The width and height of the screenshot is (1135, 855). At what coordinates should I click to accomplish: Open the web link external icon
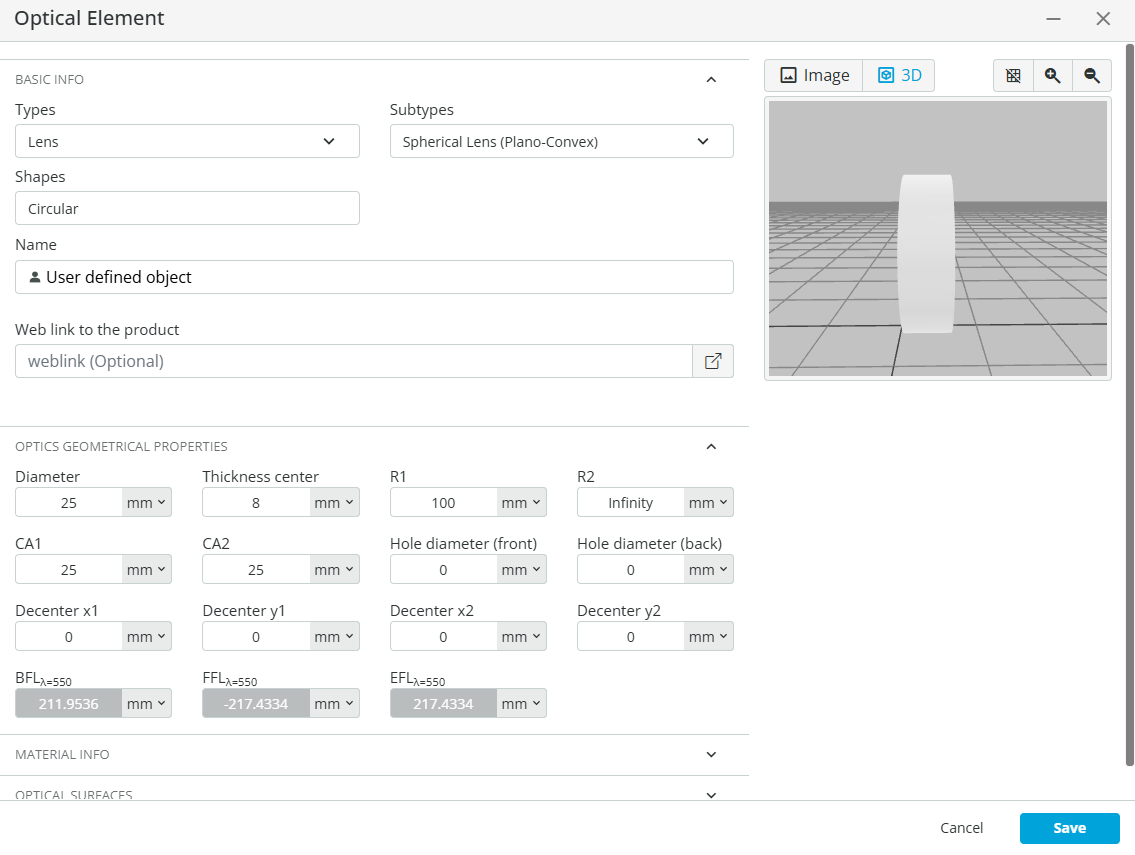coord(713,361)
